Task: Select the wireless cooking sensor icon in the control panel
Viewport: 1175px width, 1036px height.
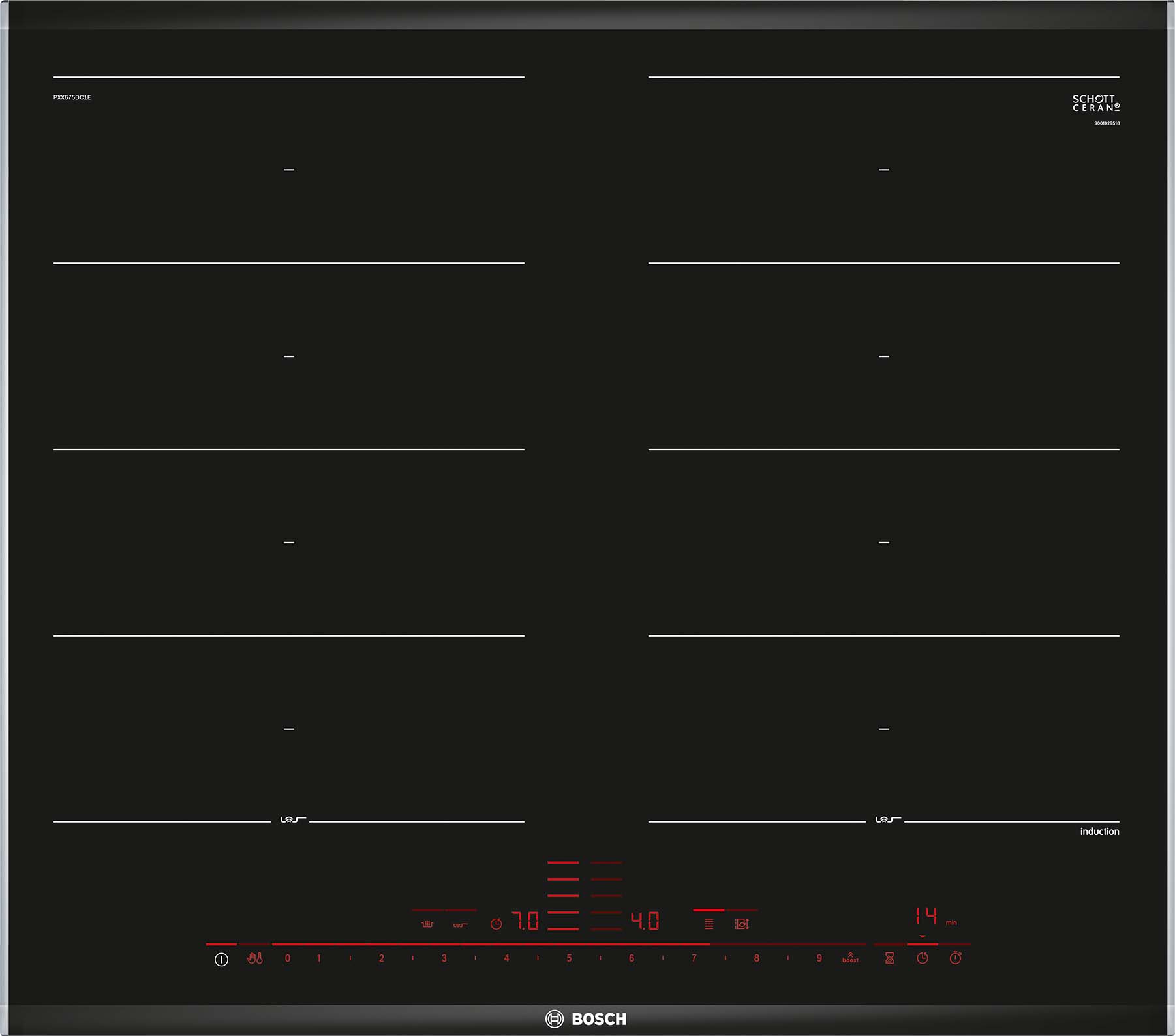Action: (461, 924)
